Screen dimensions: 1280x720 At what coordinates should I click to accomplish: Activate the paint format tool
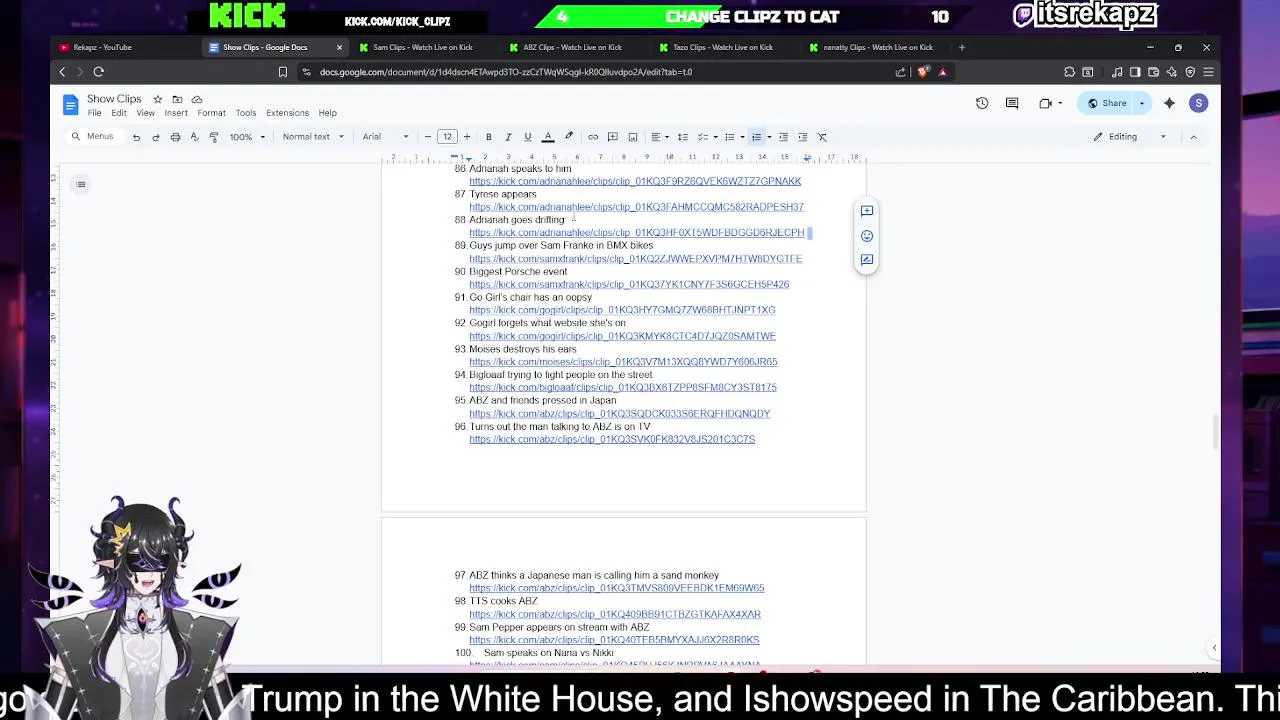point(214,137)
